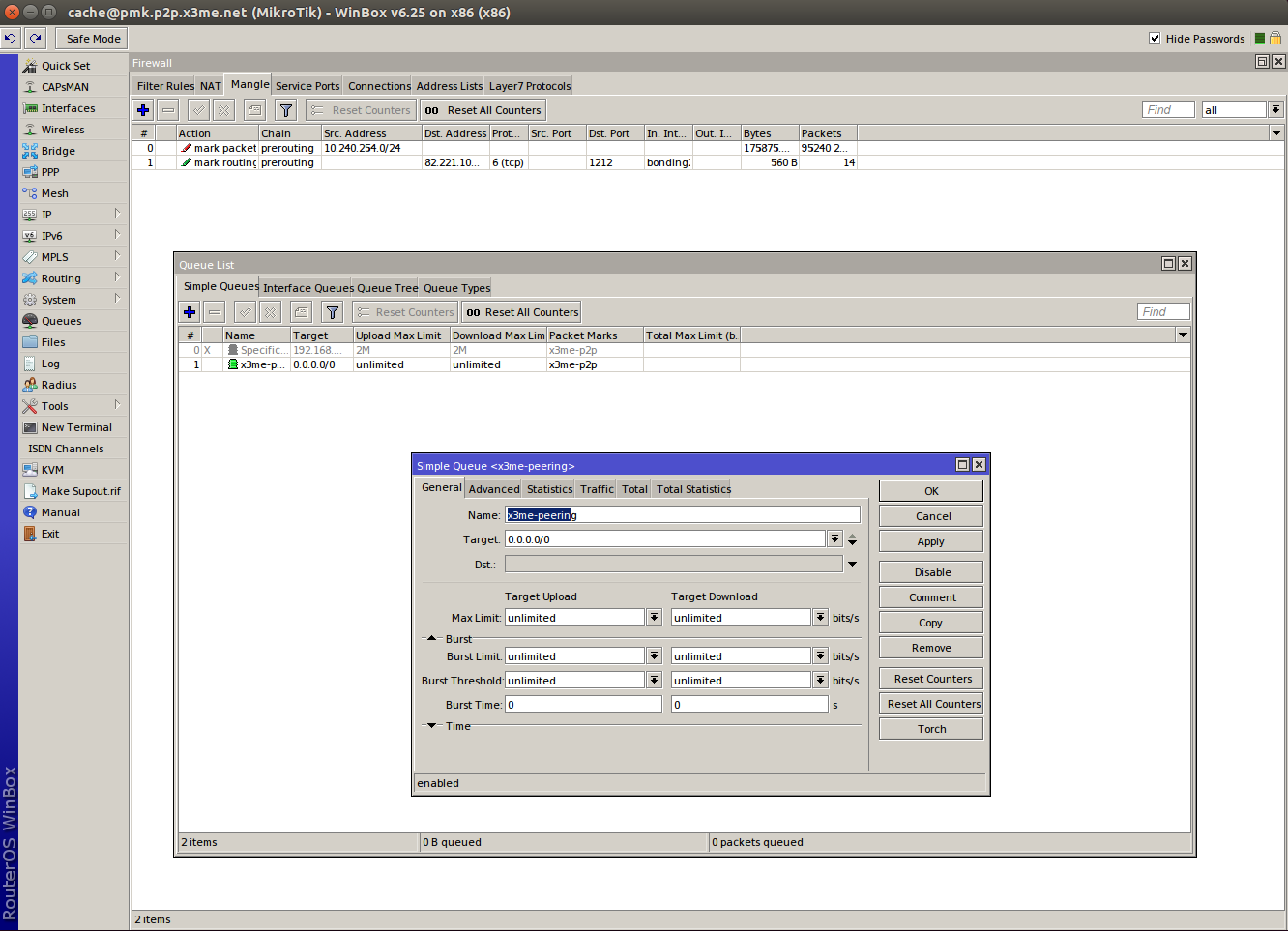Viewport: 1288px width, 931px height.
Task: Switch to the Address Lists tab
Action: [x=450, y=86]
